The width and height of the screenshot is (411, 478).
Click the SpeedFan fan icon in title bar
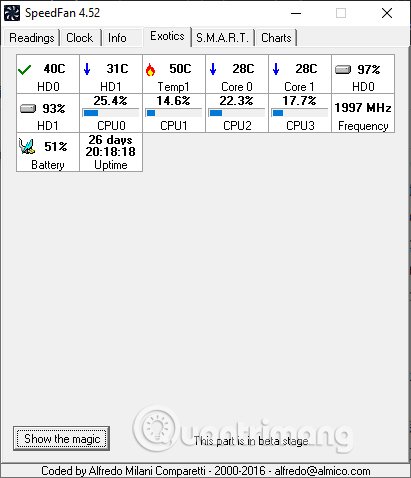pos(12,13)
